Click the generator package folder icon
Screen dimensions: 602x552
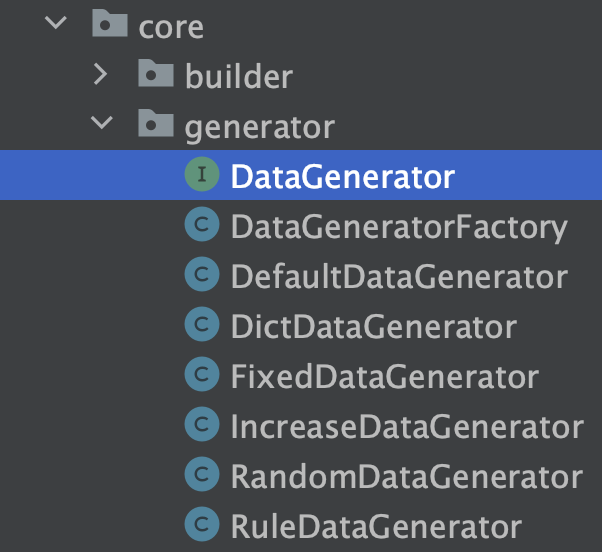[155, 125]
